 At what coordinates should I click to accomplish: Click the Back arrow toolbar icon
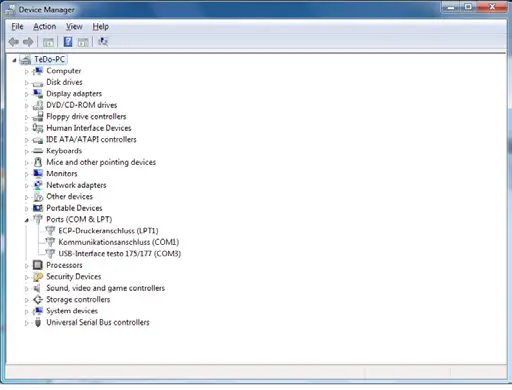coord(14,42)
